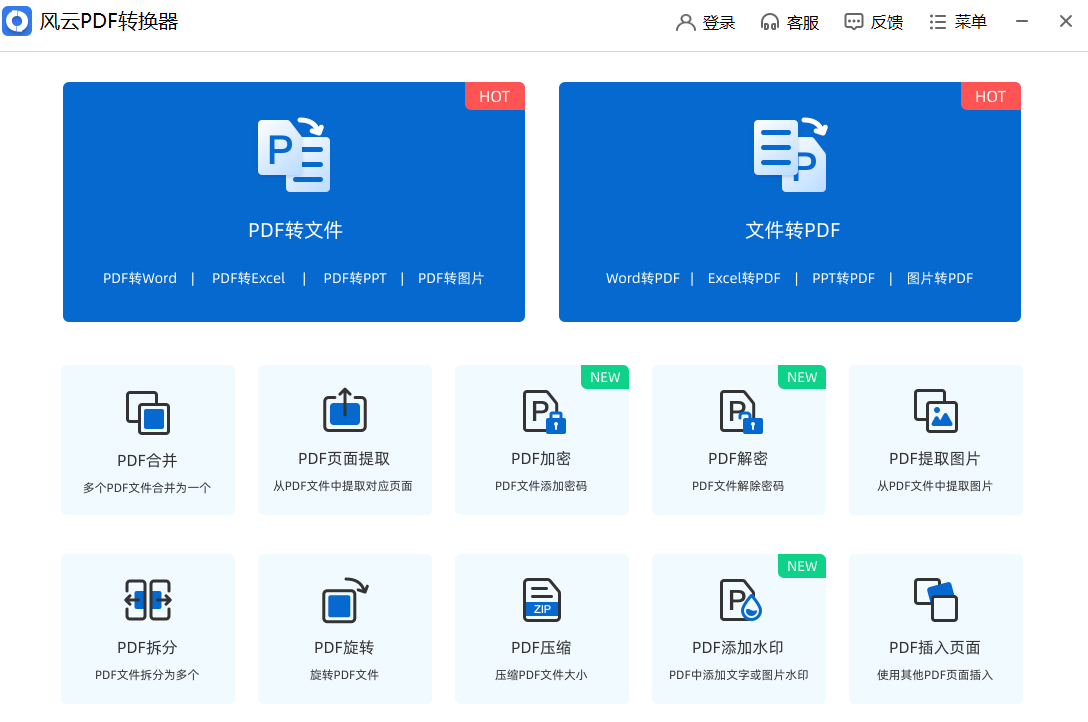This screenshot has width=1088, height=722.
Task: Open the 反馈 feedback panel
Action: click(x=873, y=21)
